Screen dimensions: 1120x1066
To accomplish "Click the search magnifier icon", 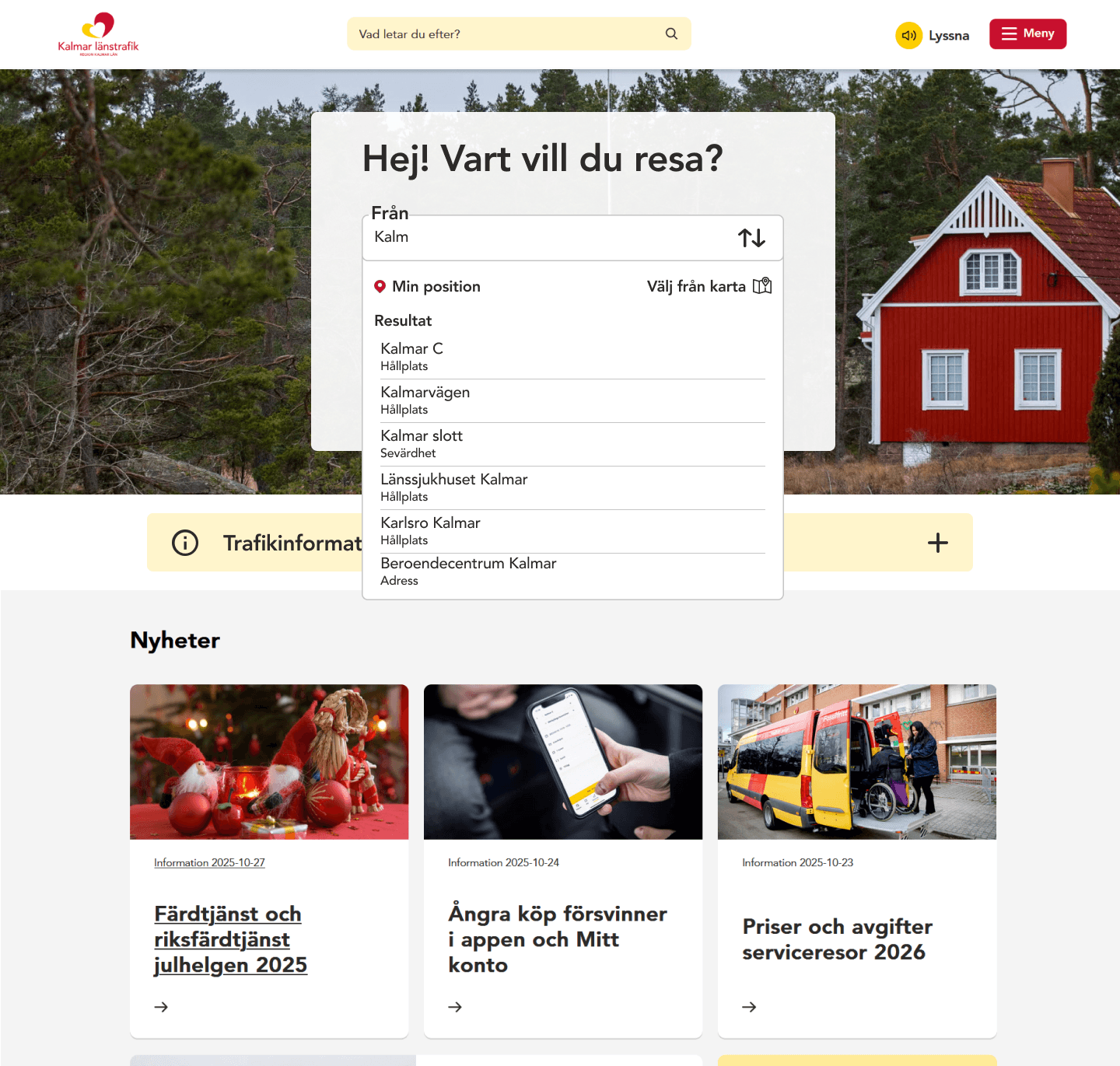I will tap(671, 33).
